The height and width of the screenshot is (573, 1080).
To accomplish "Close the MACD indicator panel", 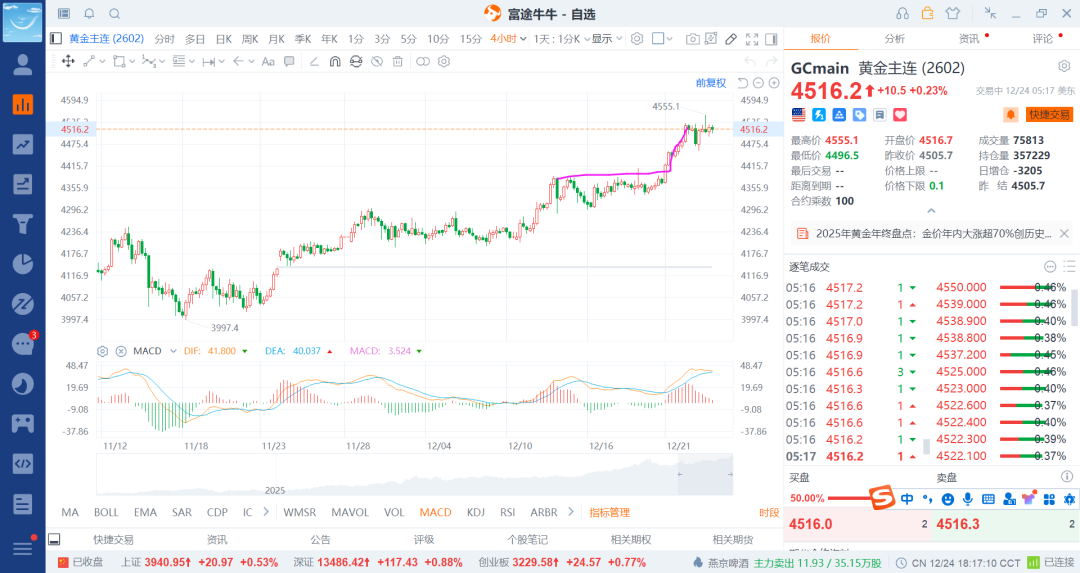I will pos(121,351).
